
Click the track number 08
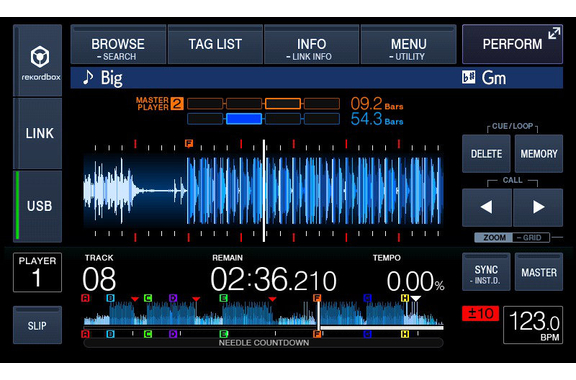[99, 279]
